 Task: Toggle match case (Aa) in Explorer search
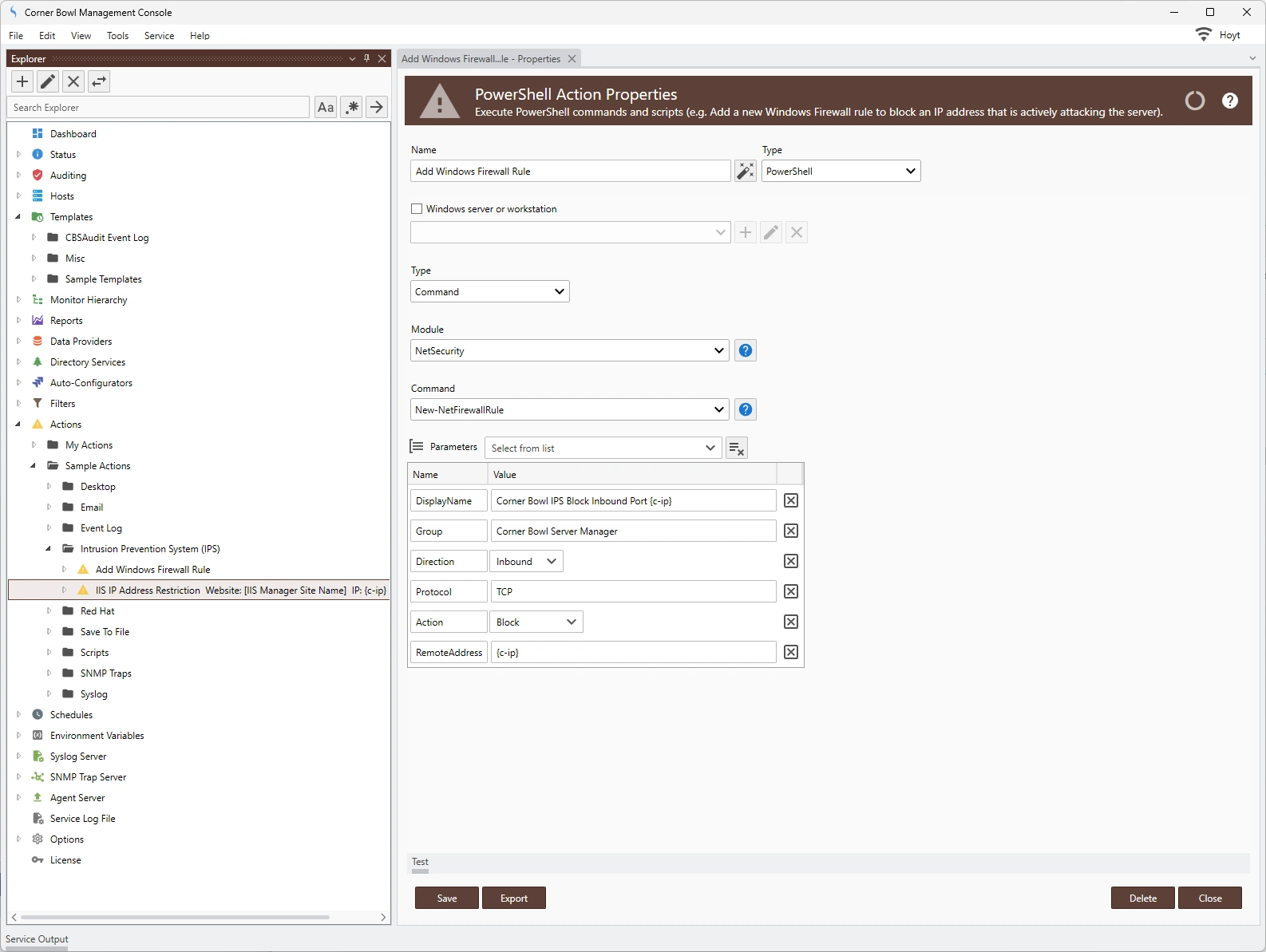click(326, 107)
